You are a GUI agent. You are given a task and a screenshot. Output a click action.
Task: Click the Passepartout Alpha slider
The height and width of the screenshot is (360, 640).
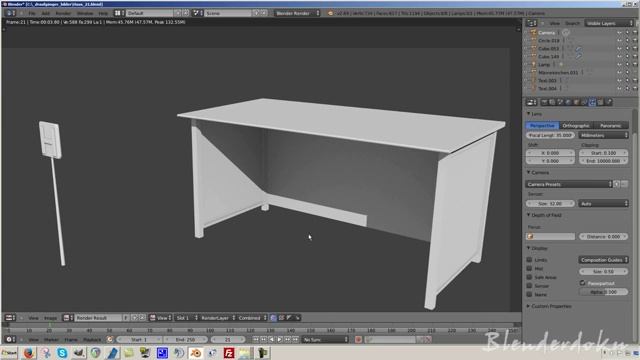coord(603,292)
